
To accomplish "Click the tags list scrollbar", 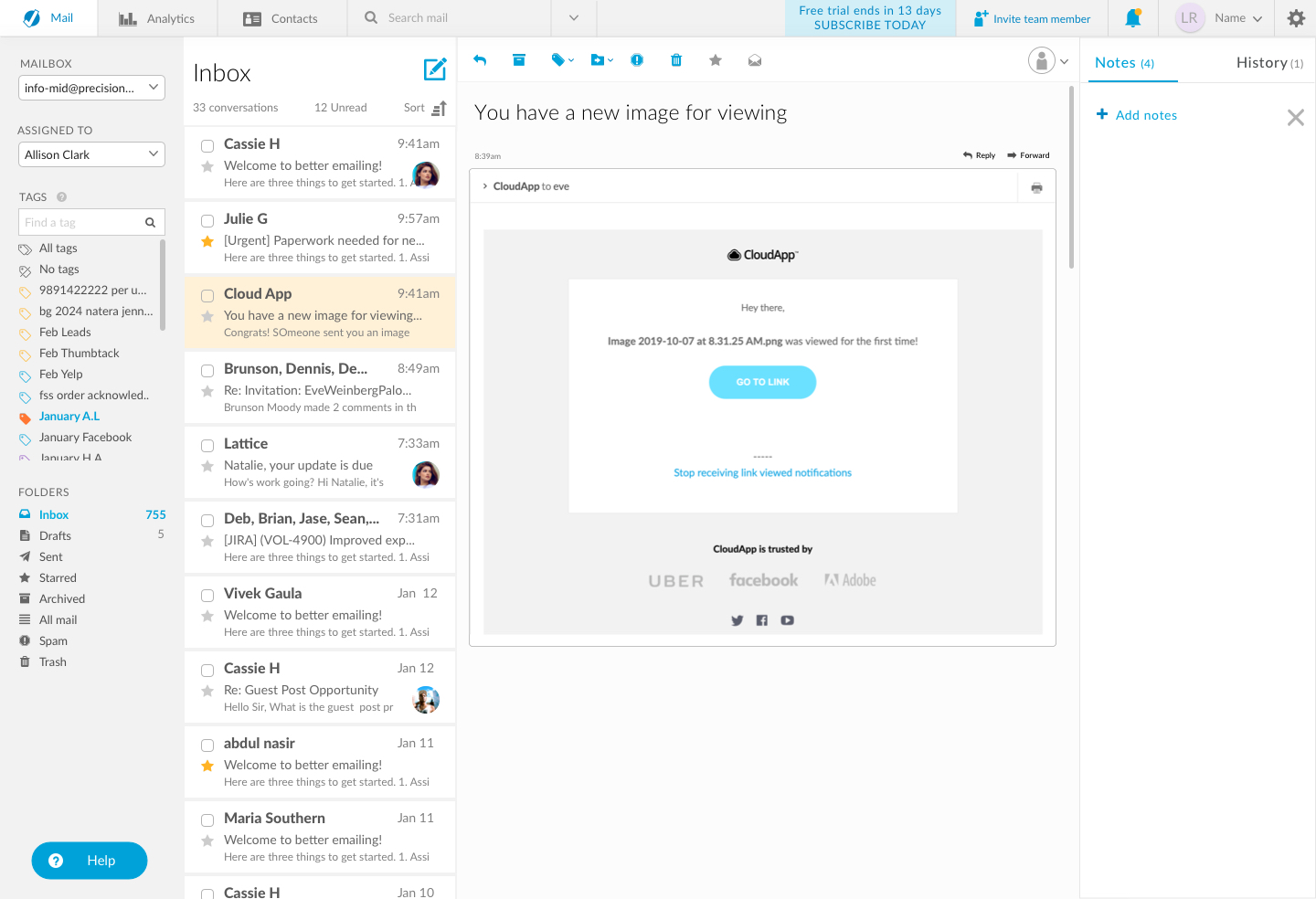I will click(x=163, y=285).
